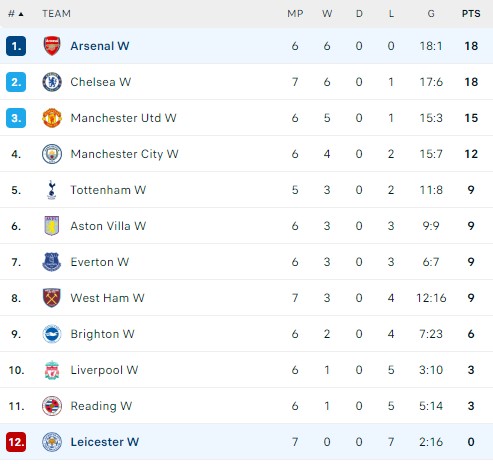This screenshot has height=464, width=493.
Task: Click the Everton W club crest
Action: (52, 262)
